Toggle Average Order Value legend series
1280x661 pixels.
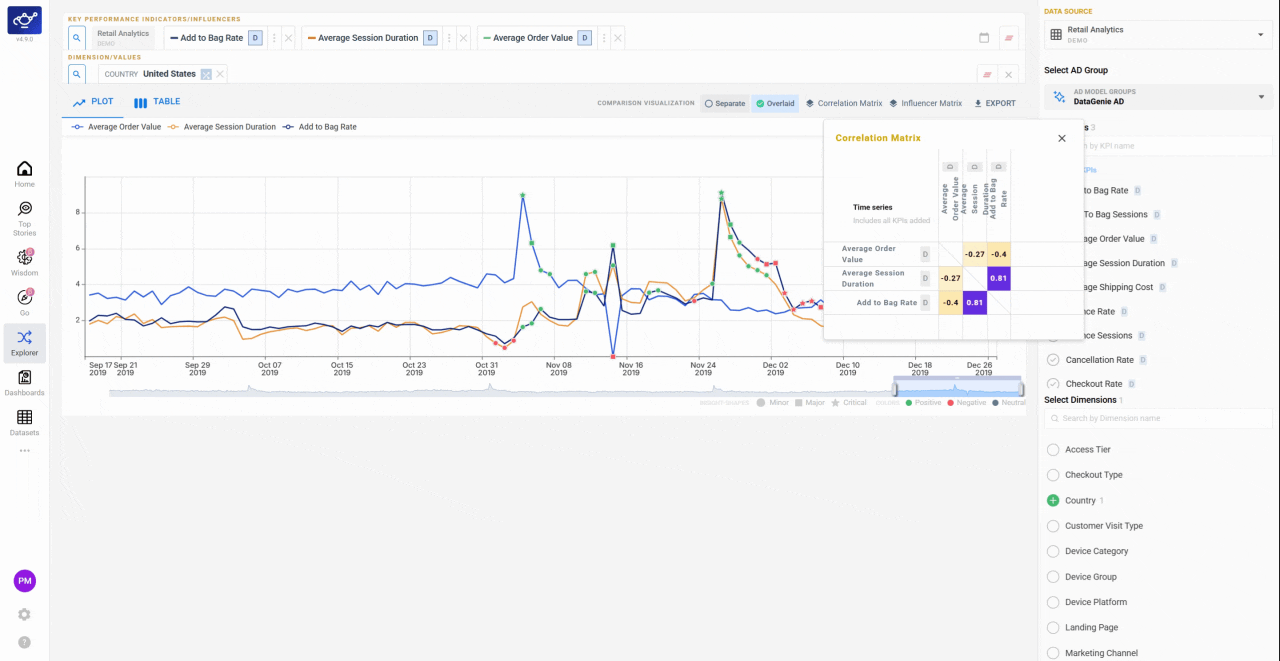coord(116,127)
